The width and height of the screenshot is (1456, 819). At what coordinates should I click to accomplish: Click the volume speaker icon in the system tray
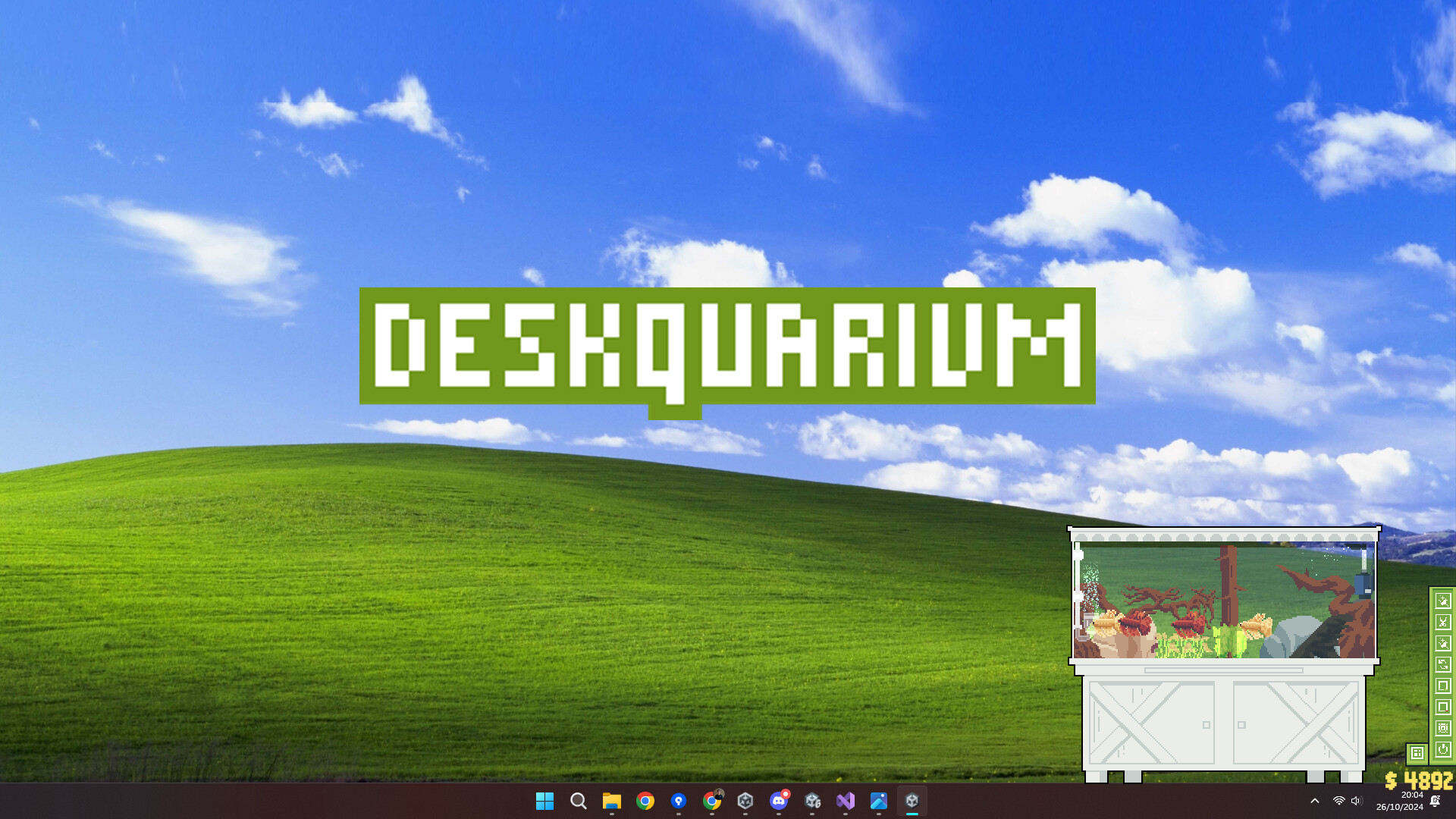pos(1356,801)
